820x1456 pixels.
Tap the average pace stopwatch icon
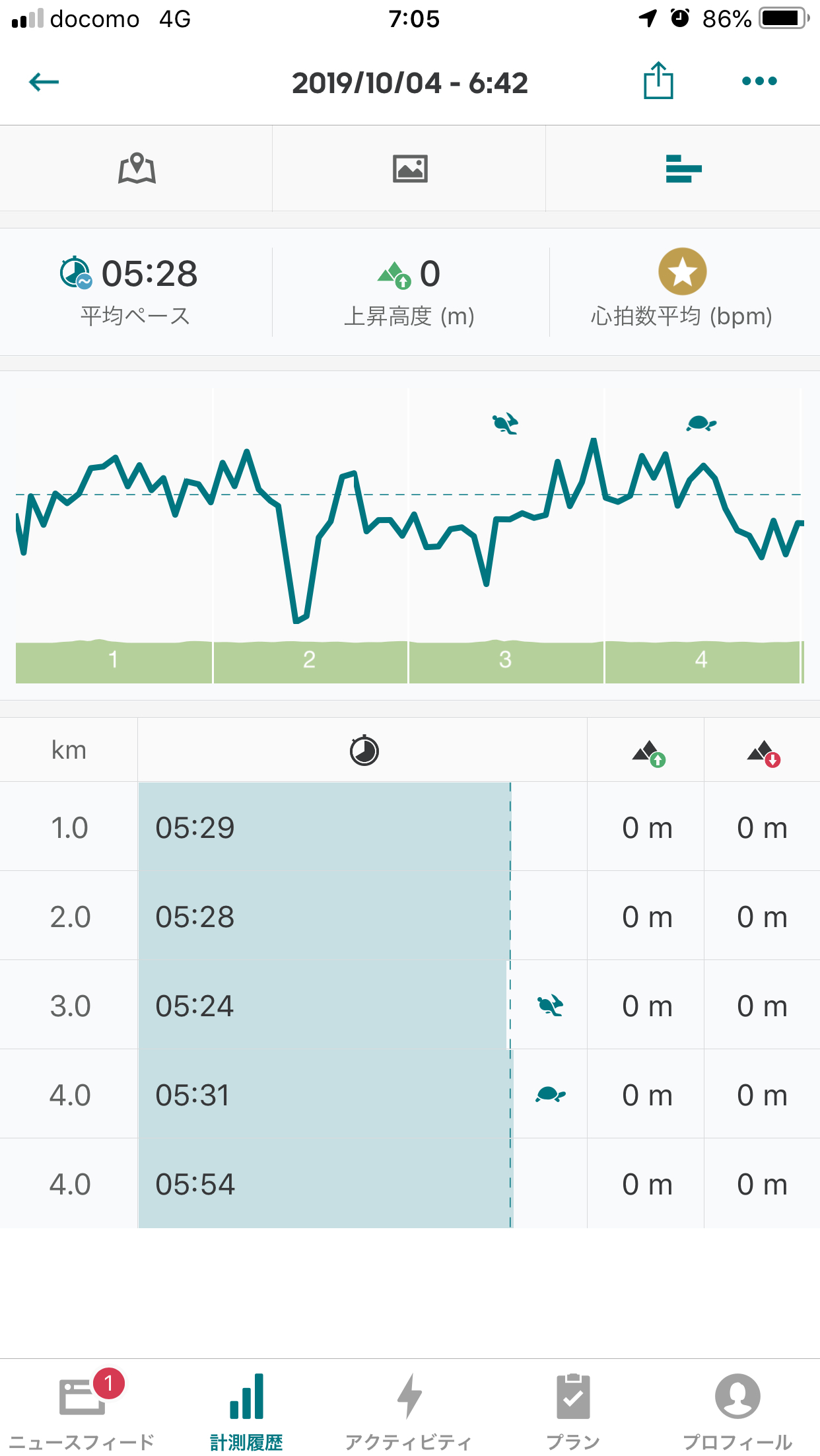[75, 273]
